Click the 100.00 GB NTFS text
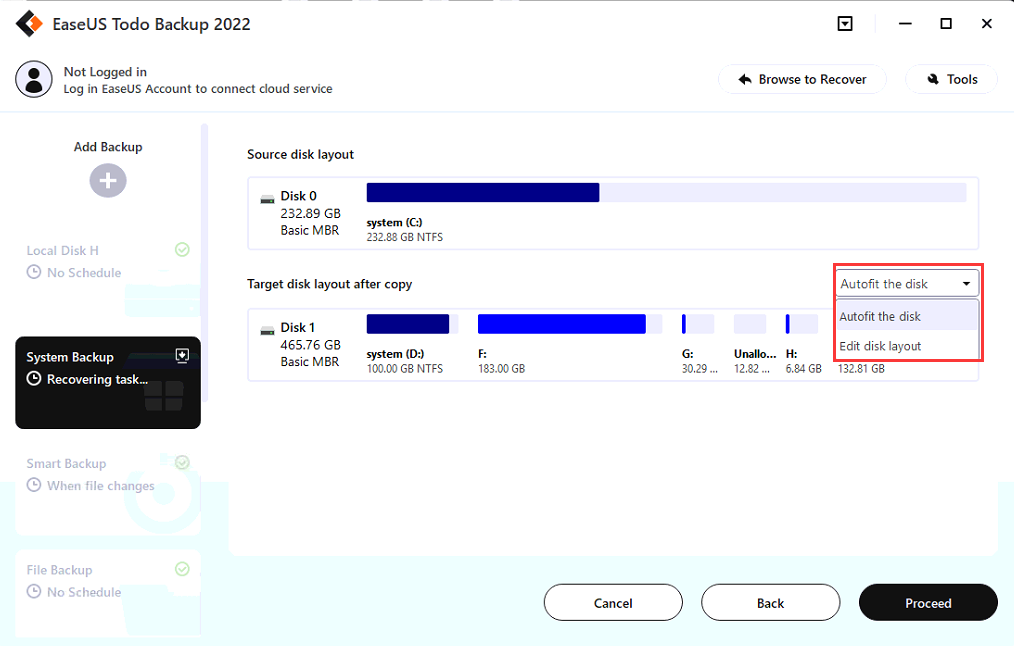Screen dimensions: 1014x646 (x=405, y=369)
